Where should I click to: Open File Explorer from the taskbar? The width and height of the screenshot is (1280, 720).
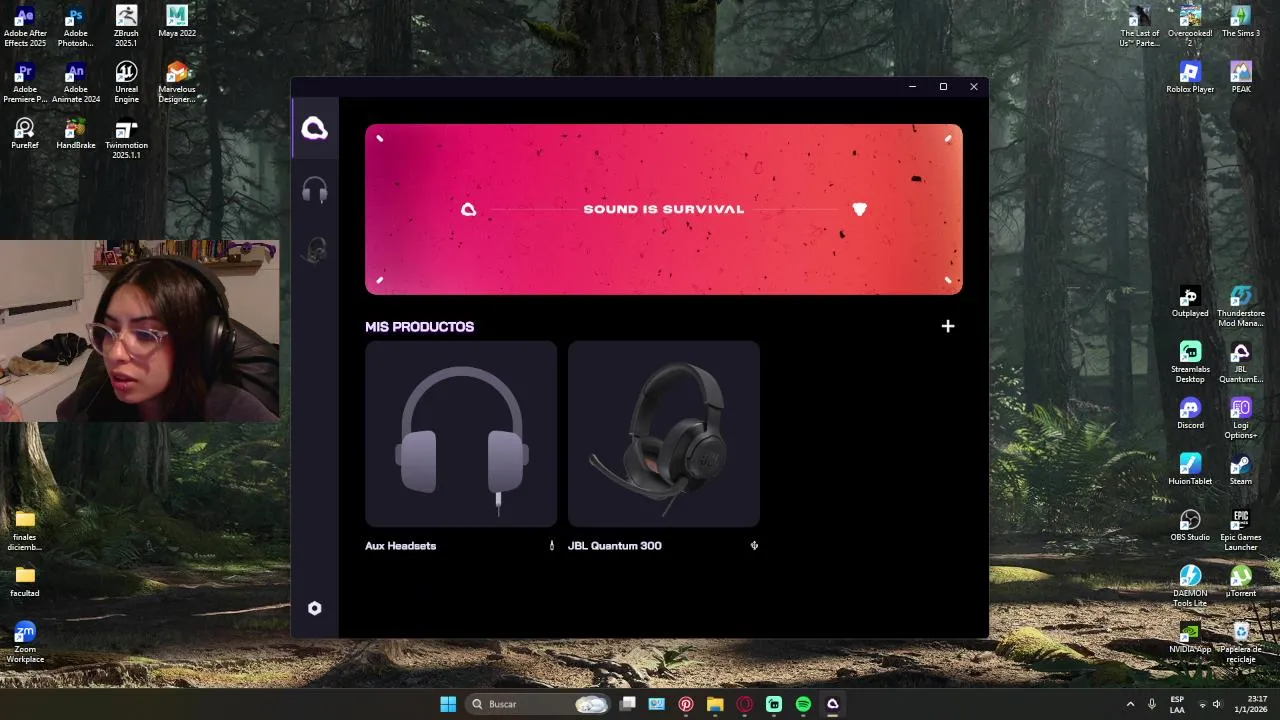point(715,704)
